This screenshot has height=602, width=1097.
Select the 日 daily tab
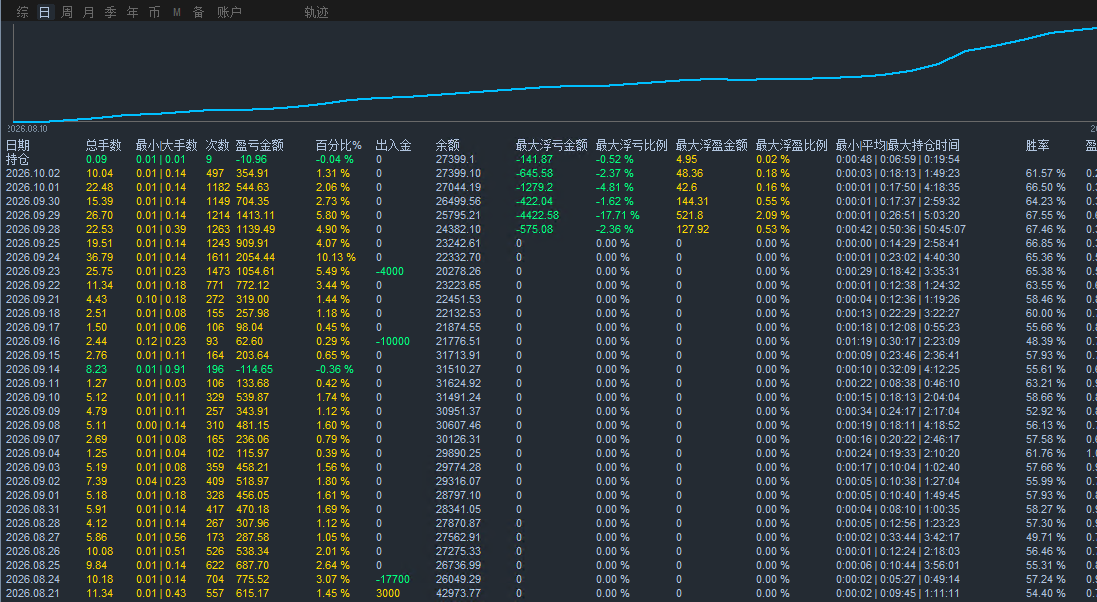click(44, 12)
